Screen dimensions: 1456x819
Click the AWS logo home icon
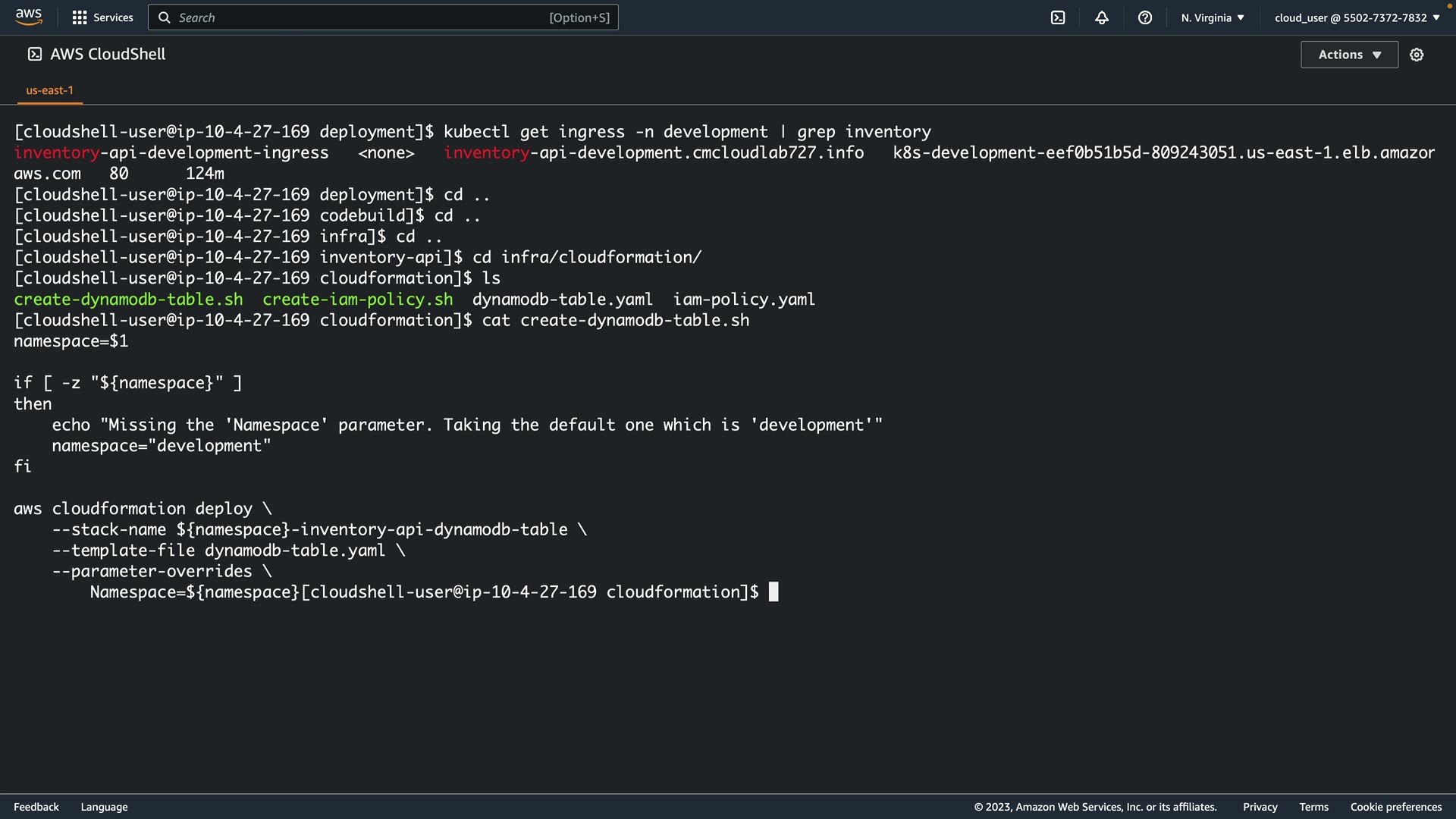29,17
